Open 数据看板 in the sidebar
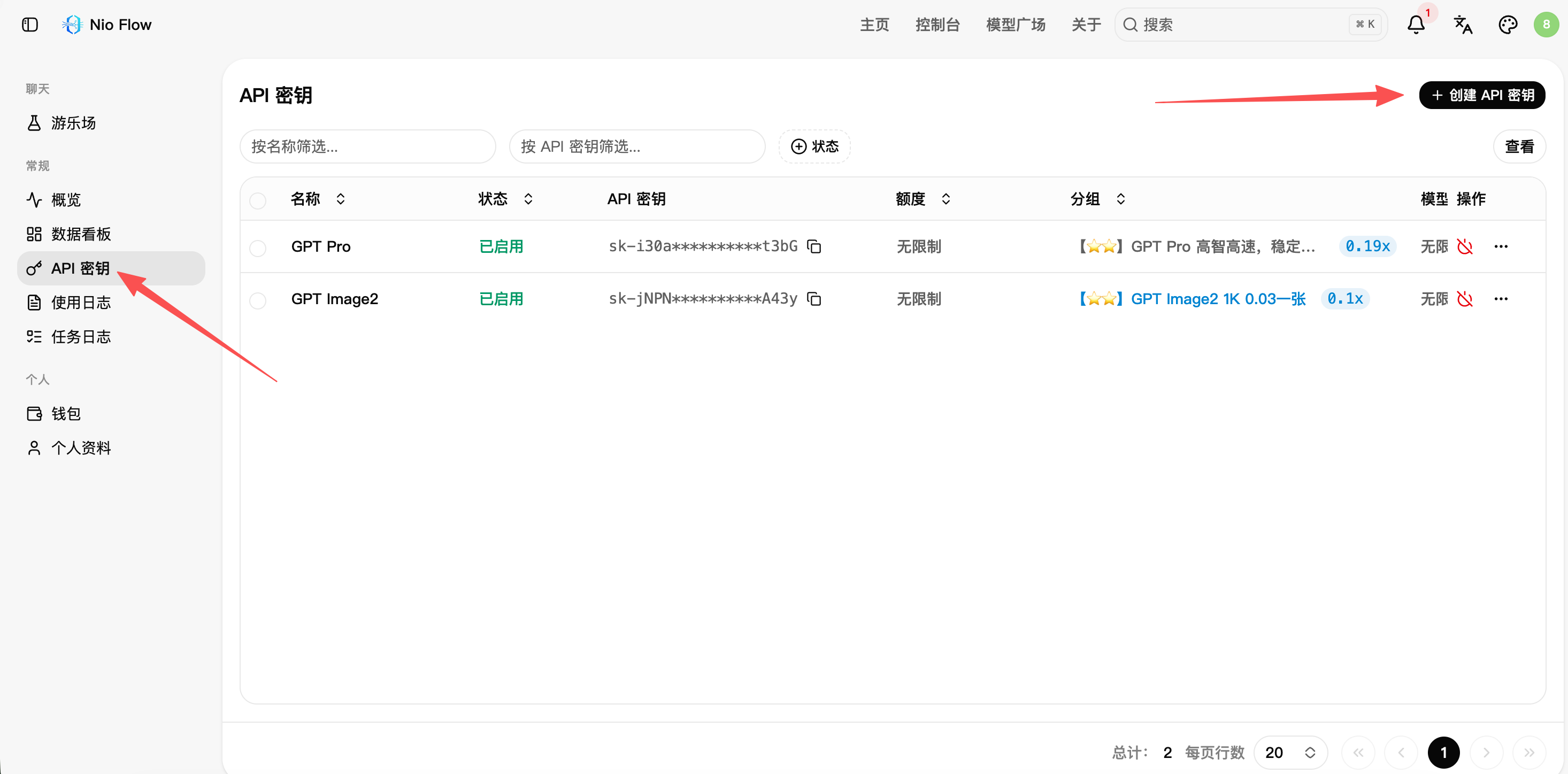Screen dimensions: 1568x774 (111, 234)
